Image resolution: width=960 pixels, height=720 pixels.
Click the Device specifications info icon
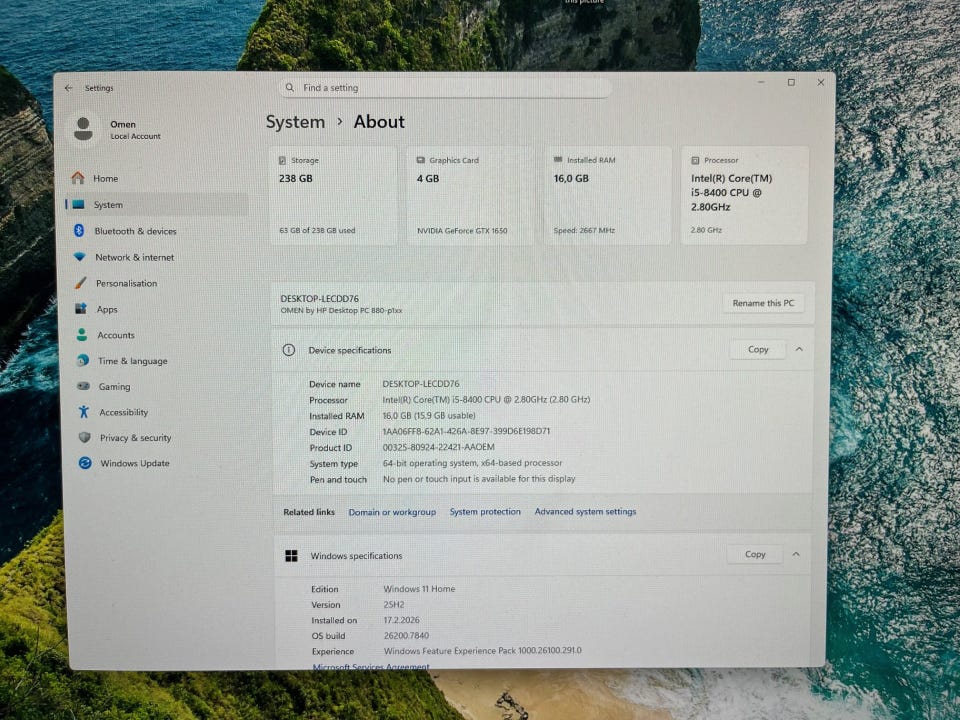point(288,350)
